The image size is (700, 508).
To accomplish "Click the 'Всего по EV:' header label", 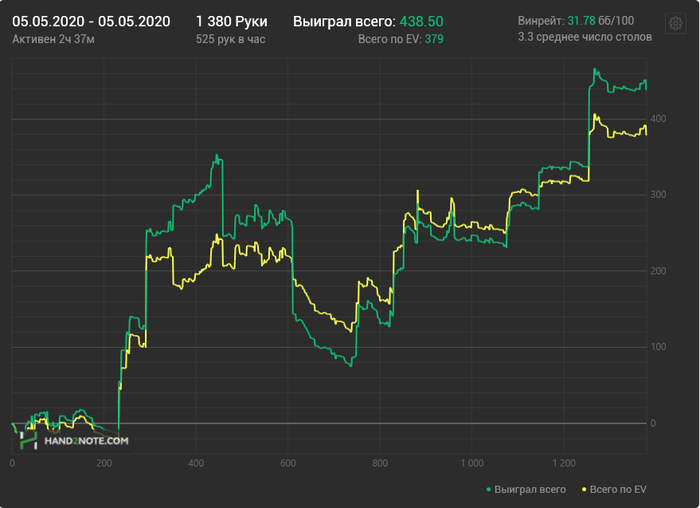I will point(390,39).
